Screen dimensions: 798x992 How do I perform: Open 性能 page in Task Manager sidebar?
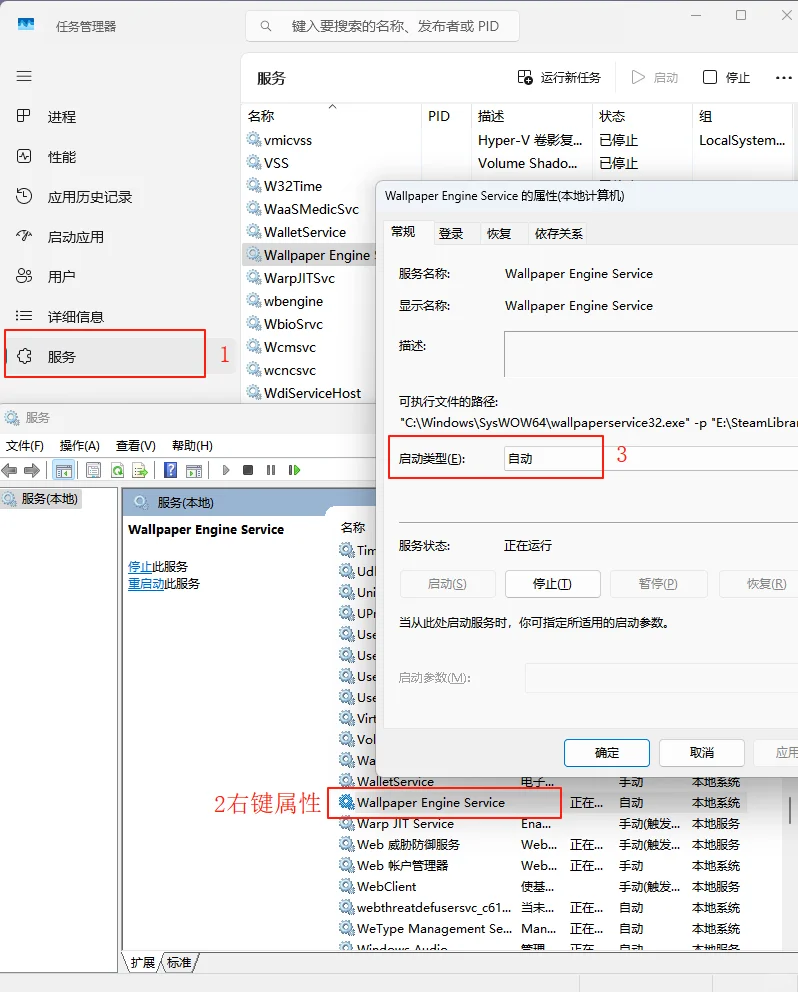[61, 156]
